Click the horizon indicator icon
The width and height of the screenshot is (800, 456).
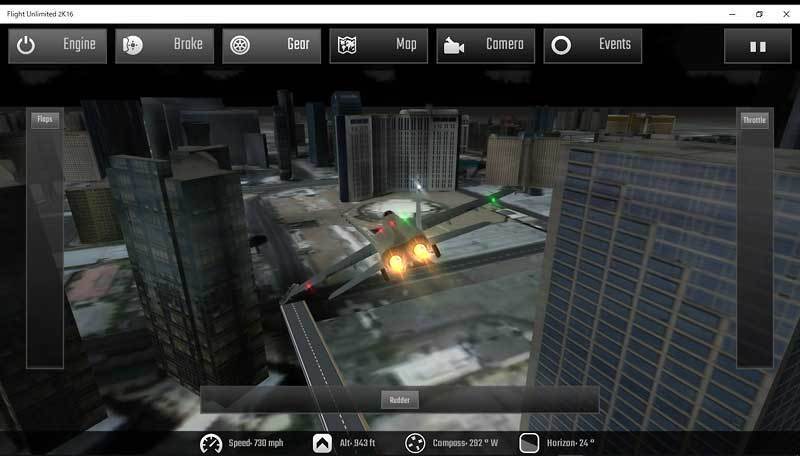[x=529, y=443]
